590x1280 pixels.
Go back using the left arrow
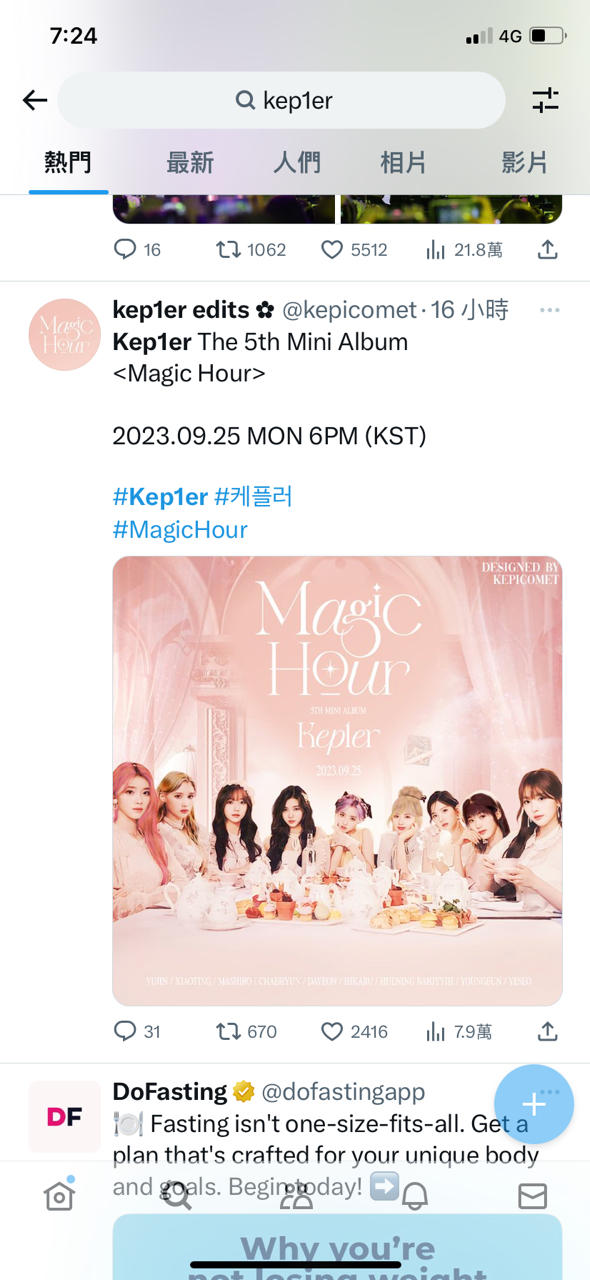click(35, 100)
